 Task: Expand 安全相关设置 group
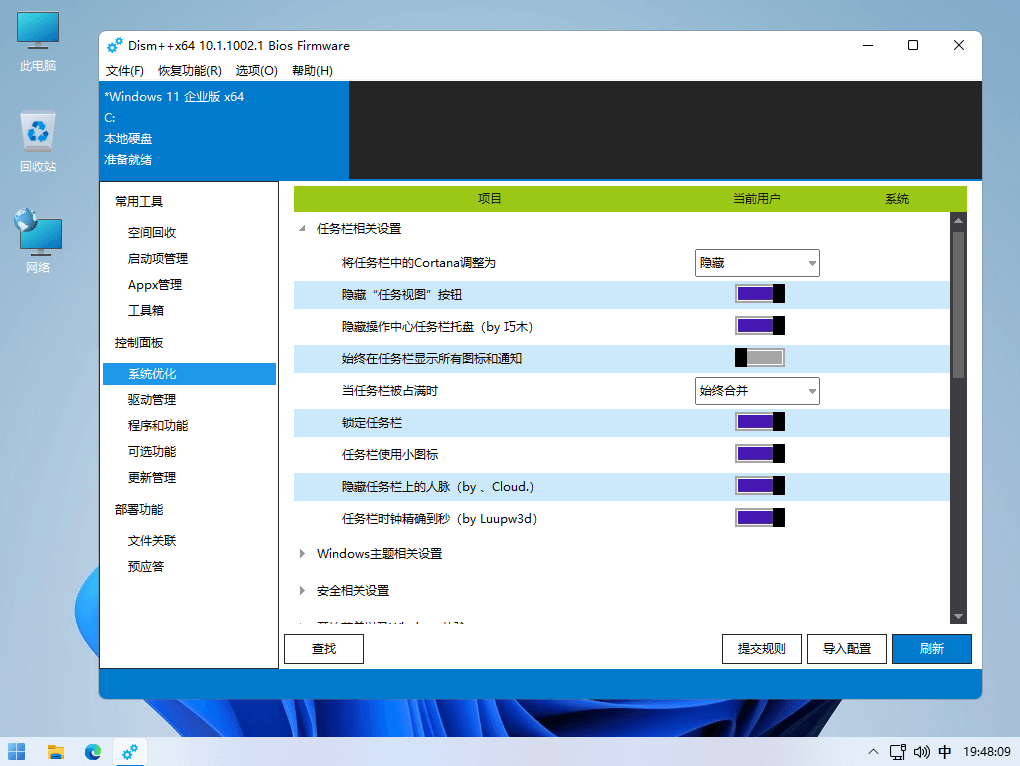(x=302, y=590)
